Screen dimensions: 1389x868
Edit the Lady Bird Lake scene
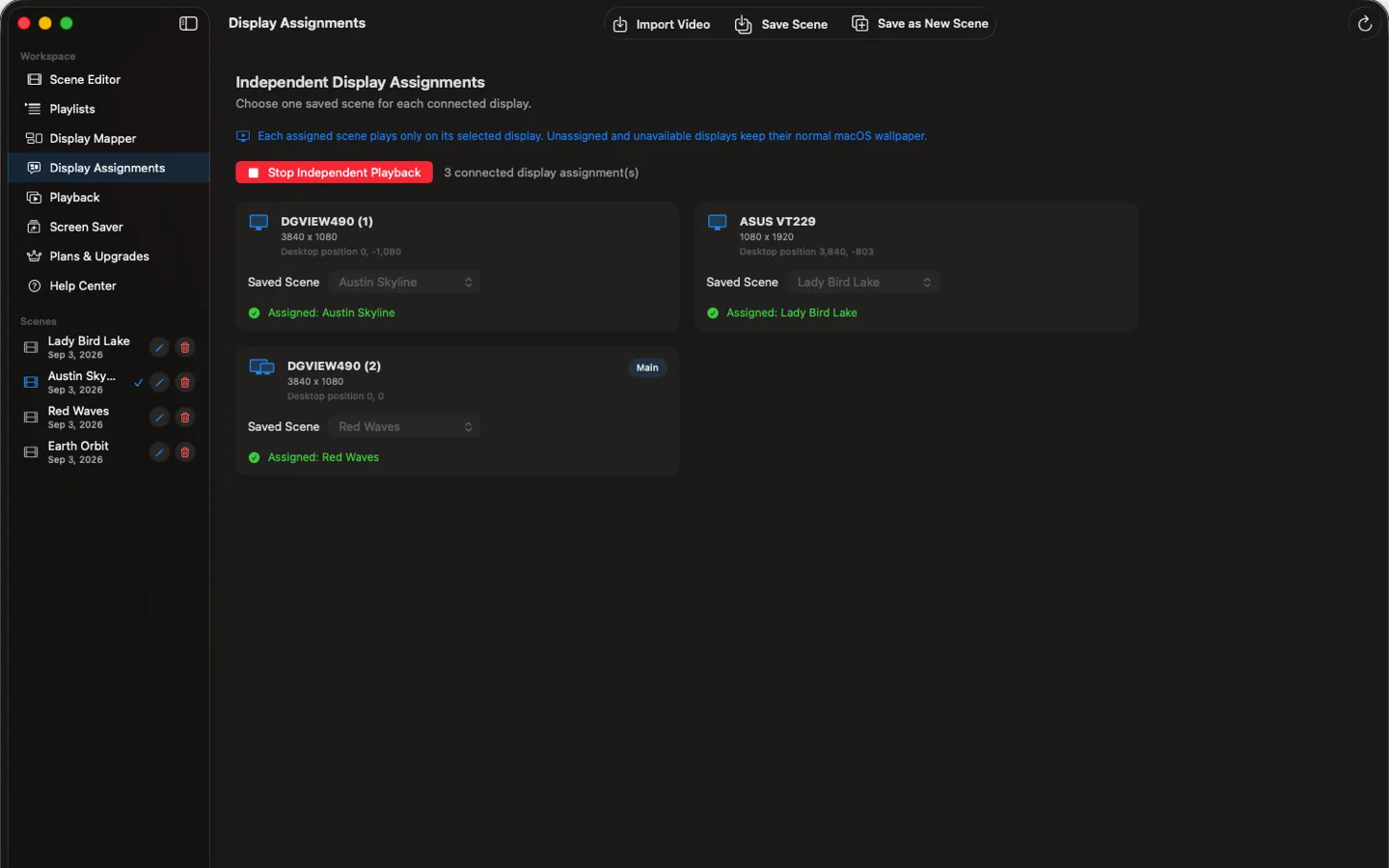[x=159, y=347]
